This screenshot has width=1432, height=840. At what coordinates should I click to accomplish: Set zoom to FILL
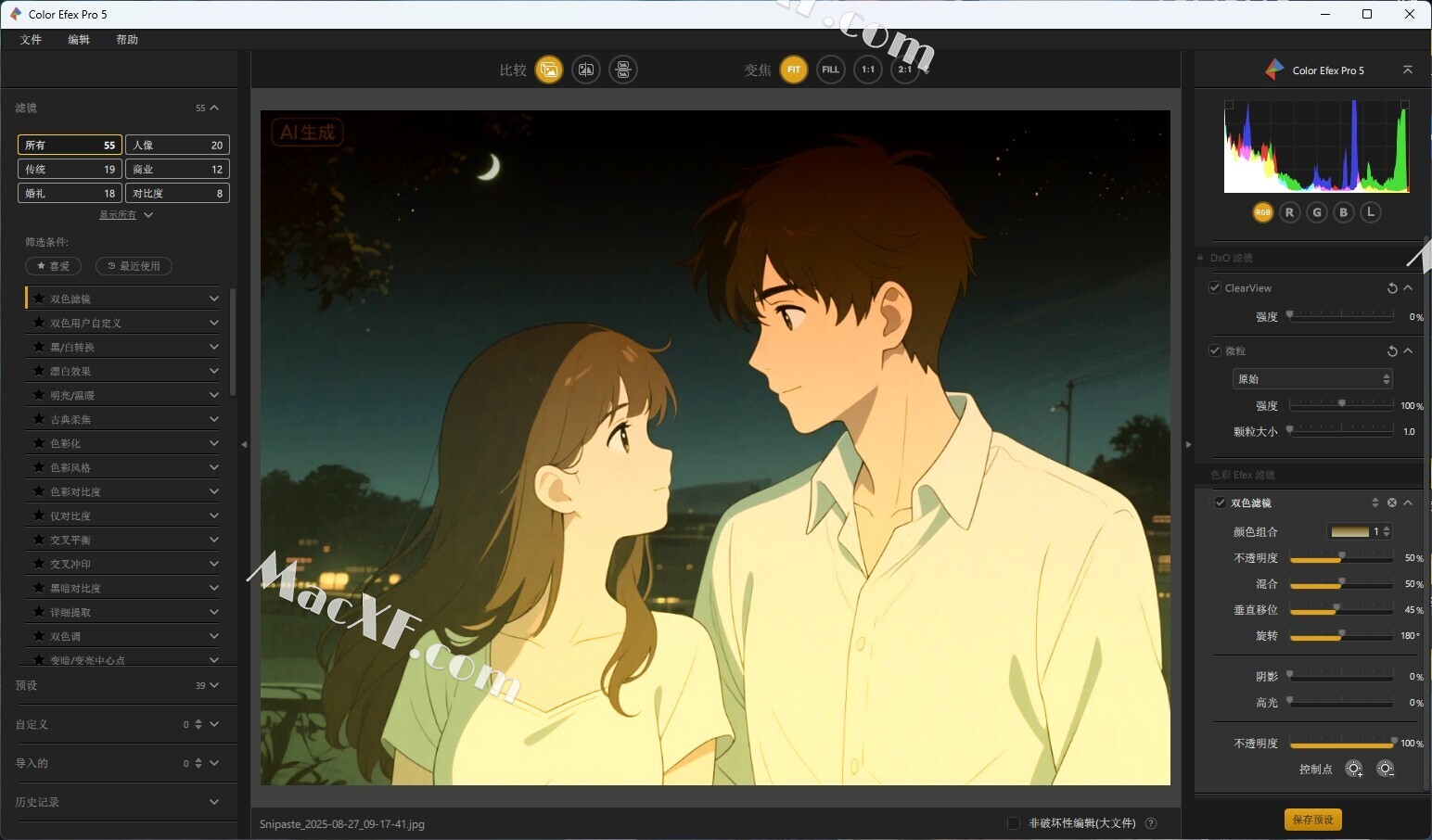click(831, 70)
